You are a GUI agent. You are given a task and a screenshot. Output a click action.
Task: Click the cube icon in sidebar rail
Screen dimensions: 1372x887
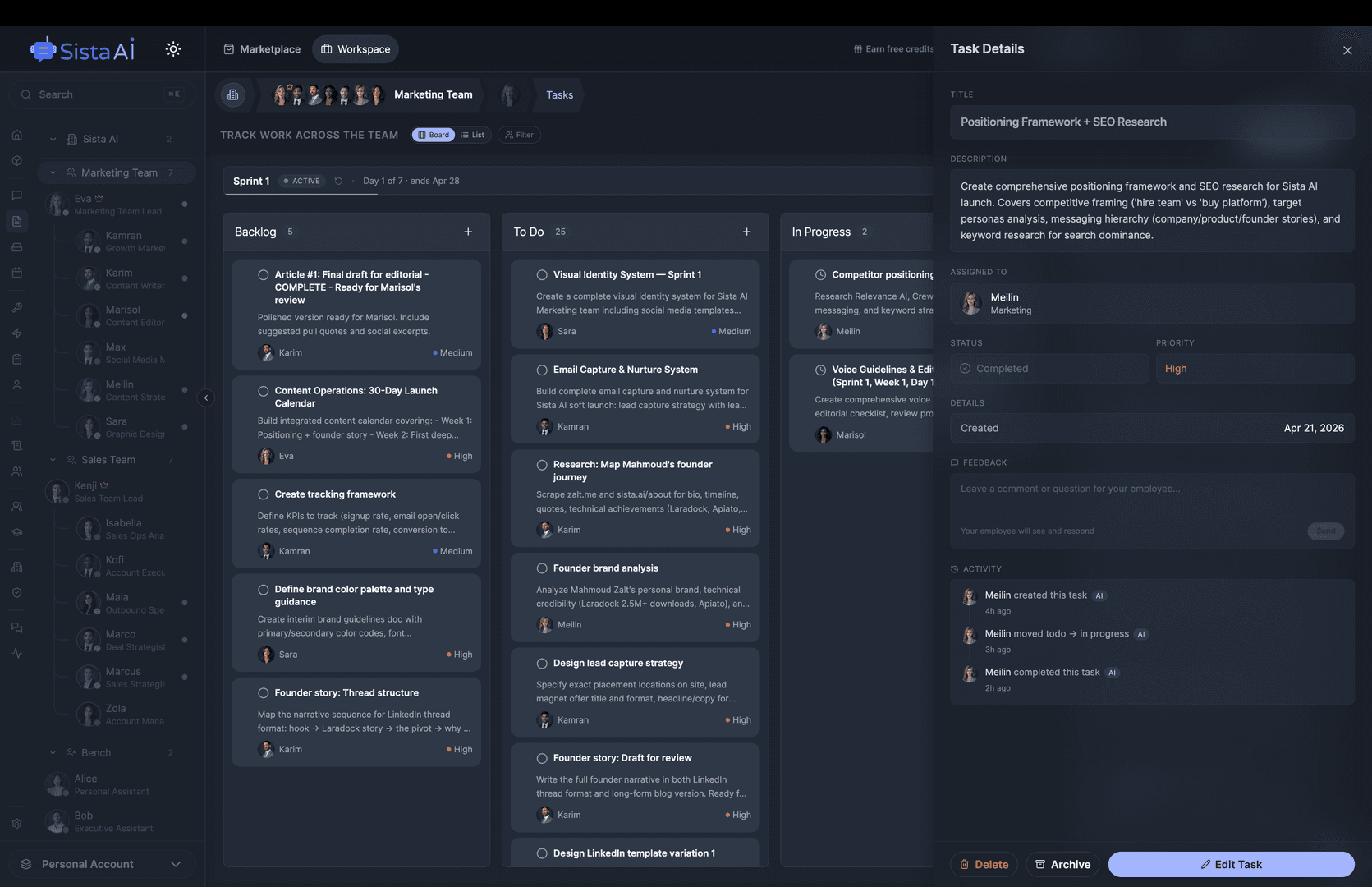click(16, 161)
